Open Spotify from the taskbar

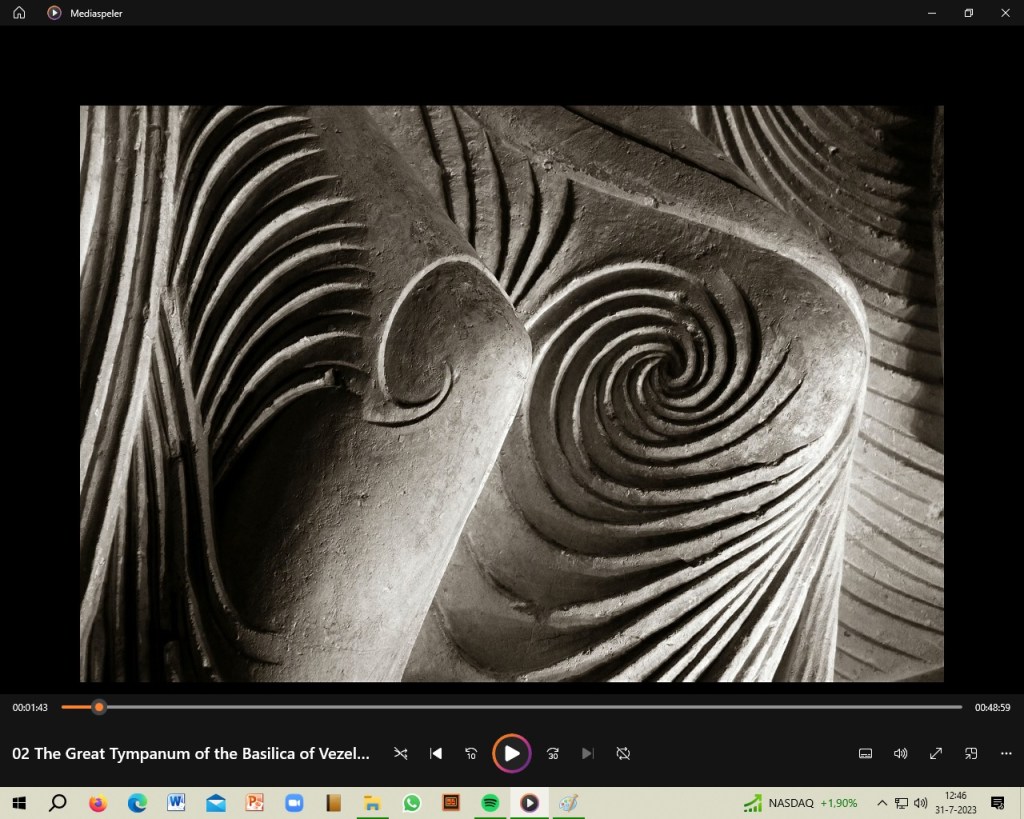click(x=490, y=803)
